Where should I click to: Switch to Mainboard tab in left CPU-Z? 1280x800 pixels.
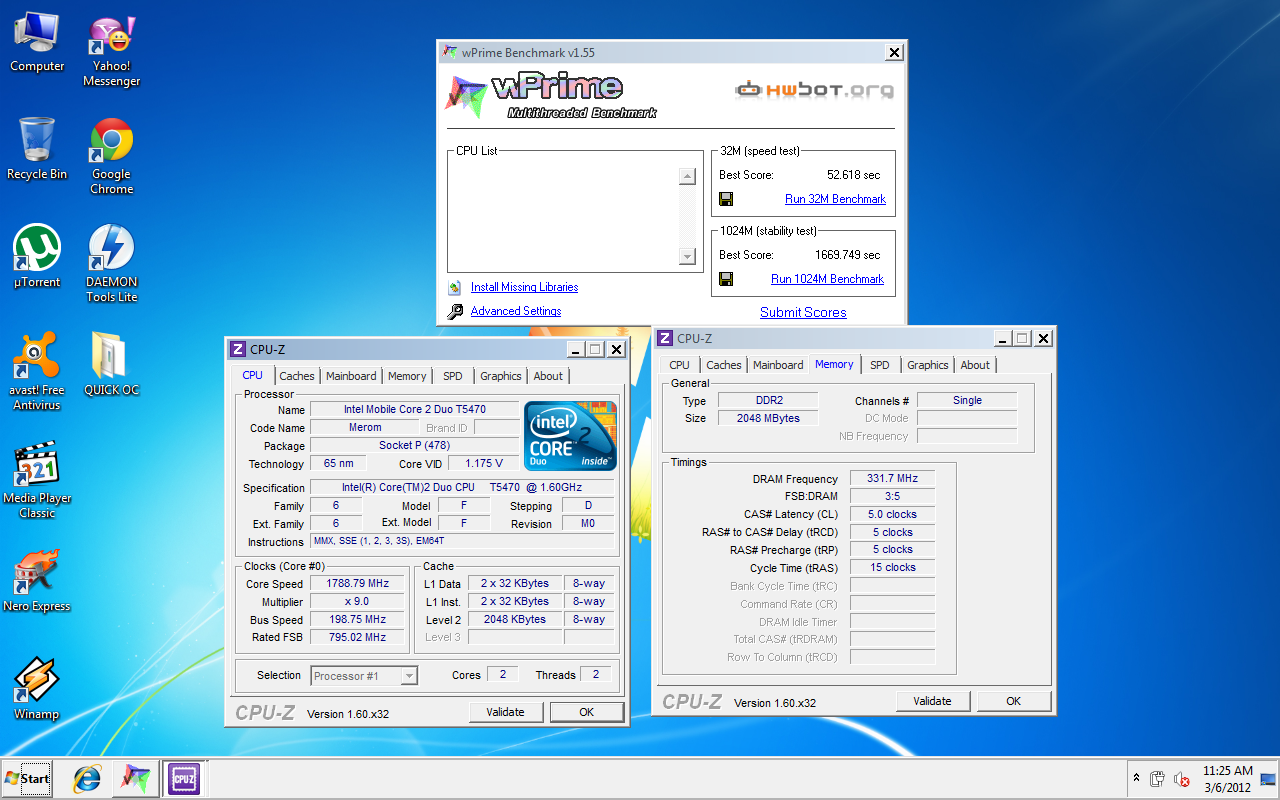[351, 376]
